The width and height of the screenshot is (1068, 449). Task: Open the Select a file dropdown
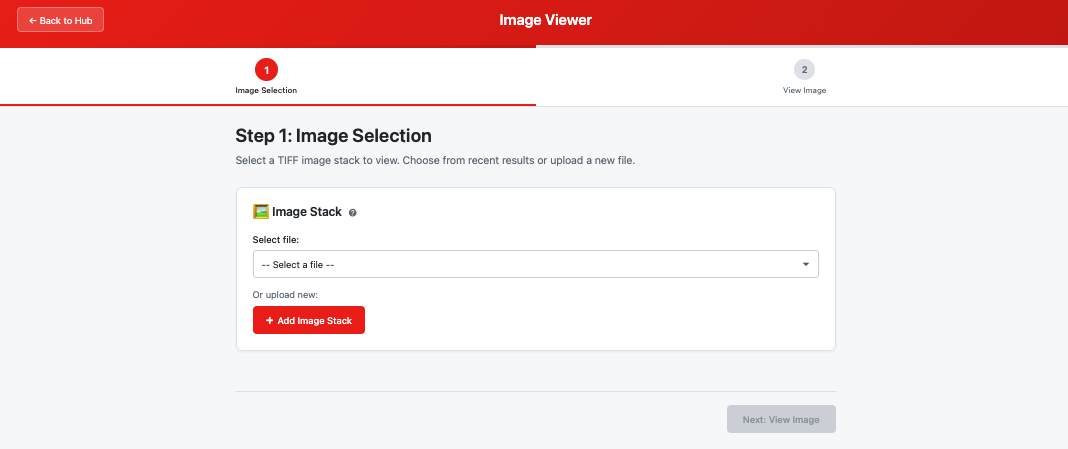pyautogui.click(x=535, y=264)
